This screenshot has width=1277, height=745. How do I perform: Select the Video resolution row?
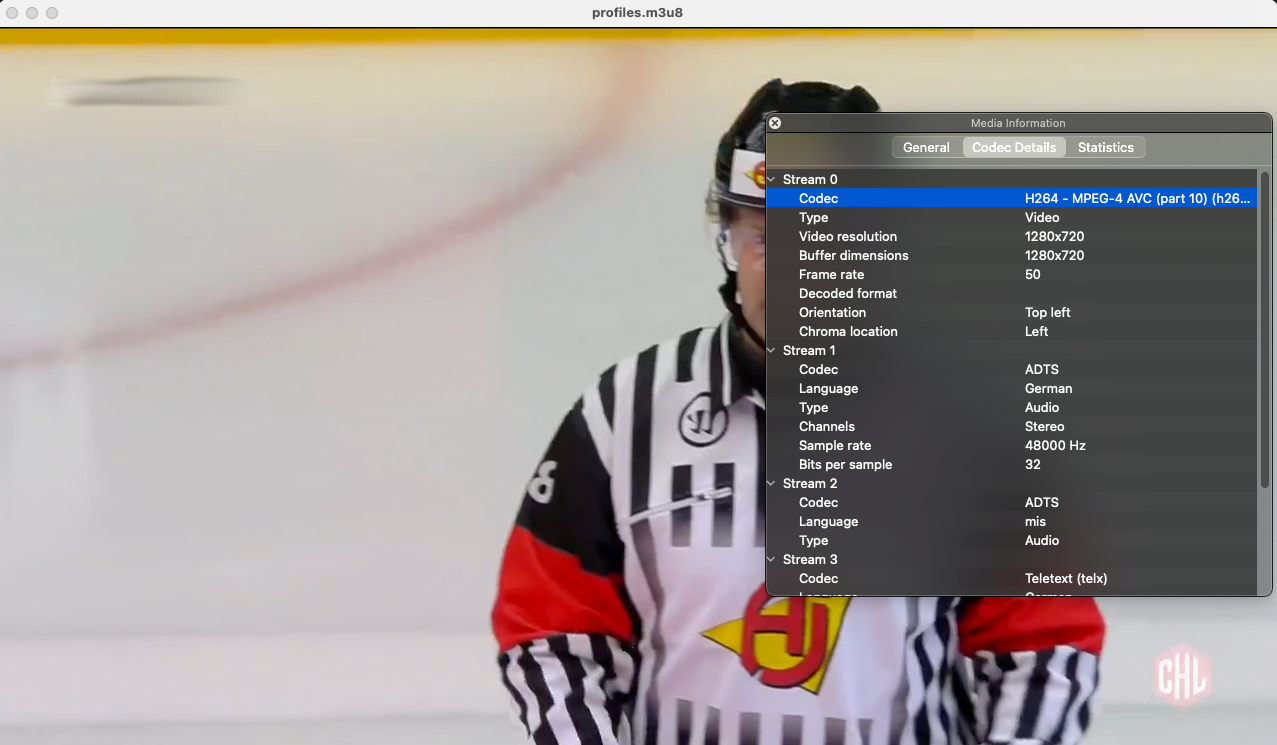[1011, 236]
